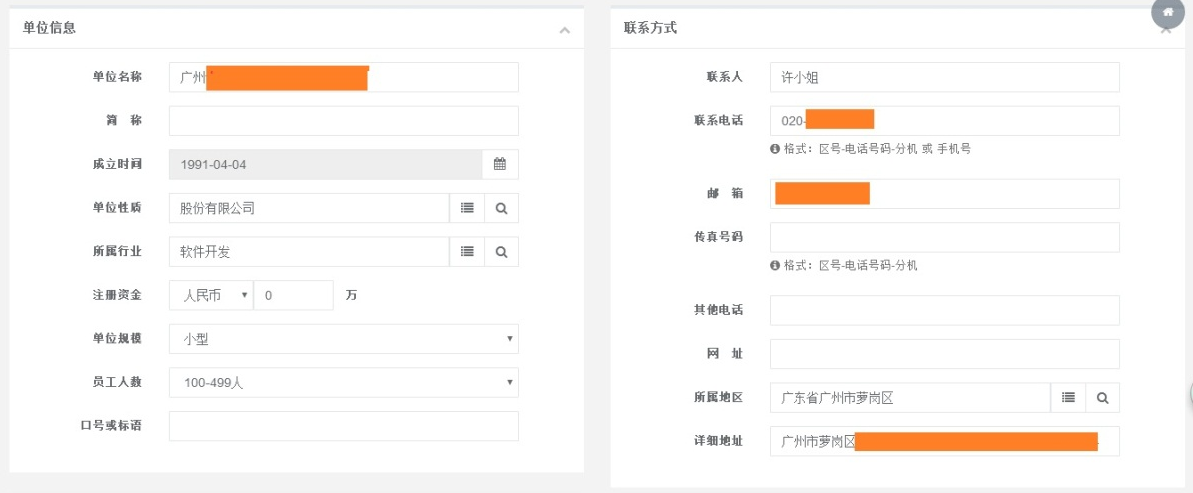Screen dimensions: 1193x493
Task: Open the list icon beside 所属地区
Action: 1067,398
